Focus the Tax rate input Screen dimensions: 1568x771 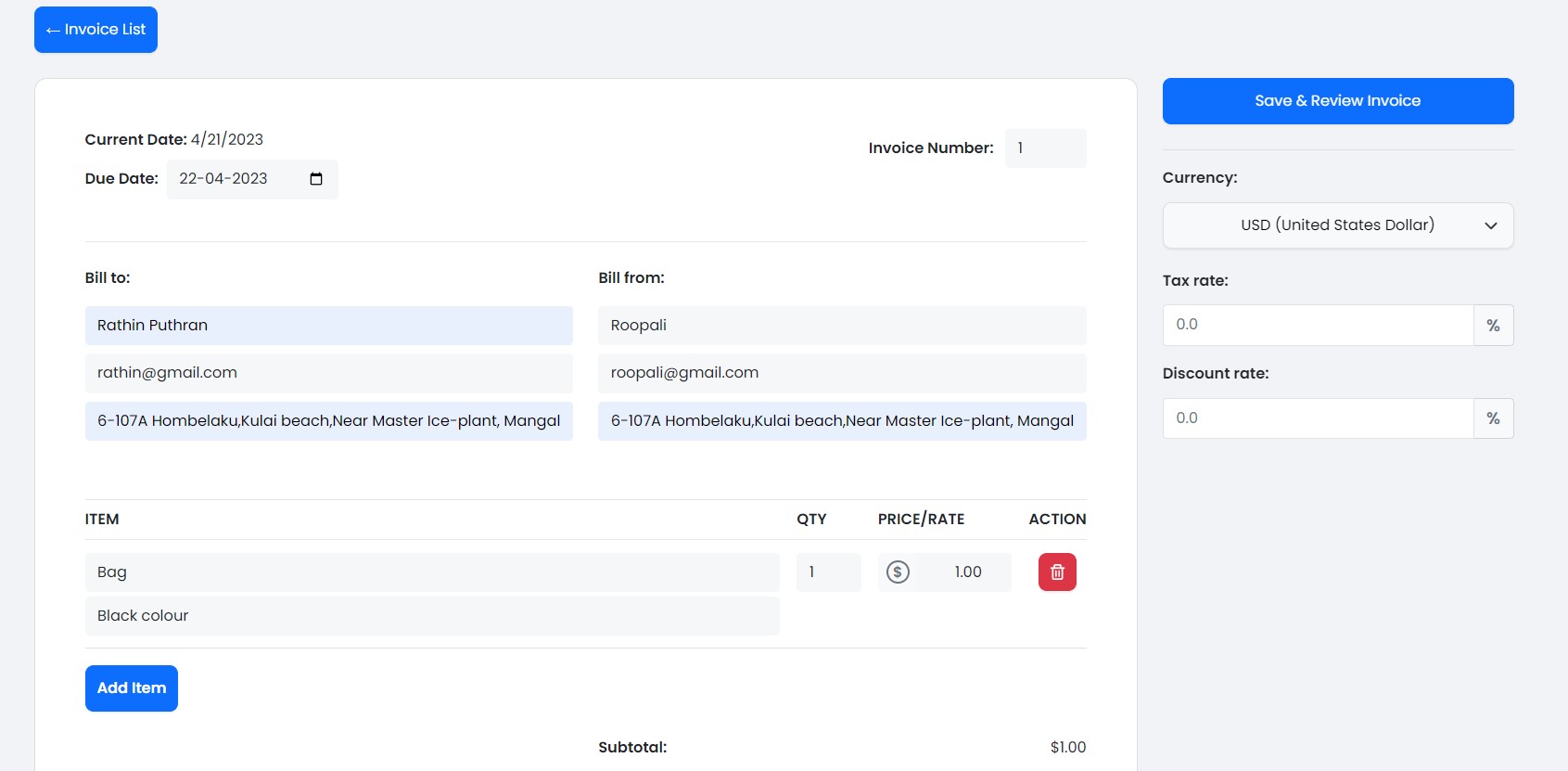point(1317,326)
